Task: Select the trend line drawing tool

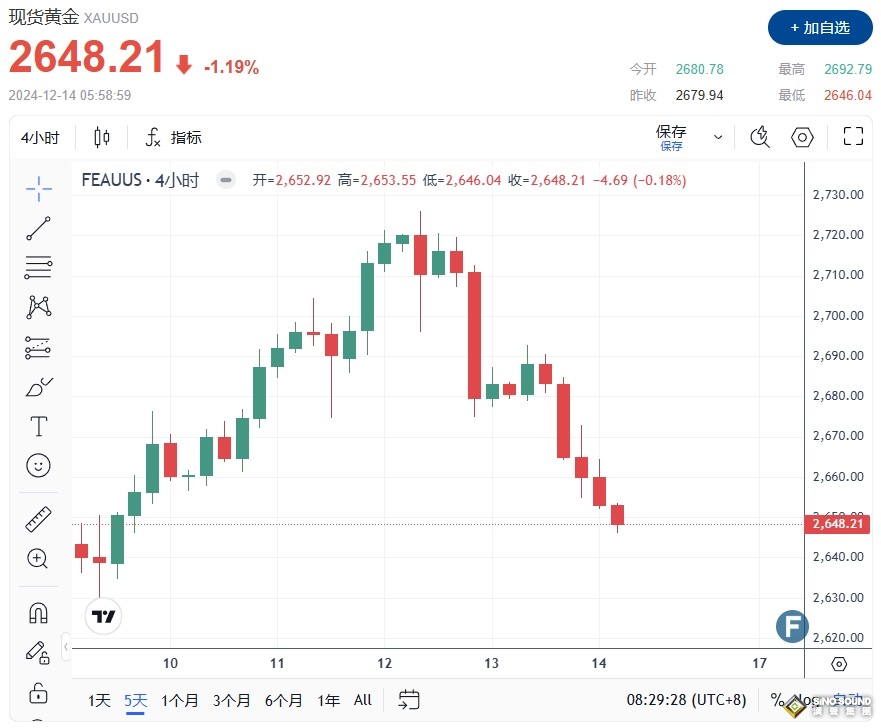Action: (39, 228)
